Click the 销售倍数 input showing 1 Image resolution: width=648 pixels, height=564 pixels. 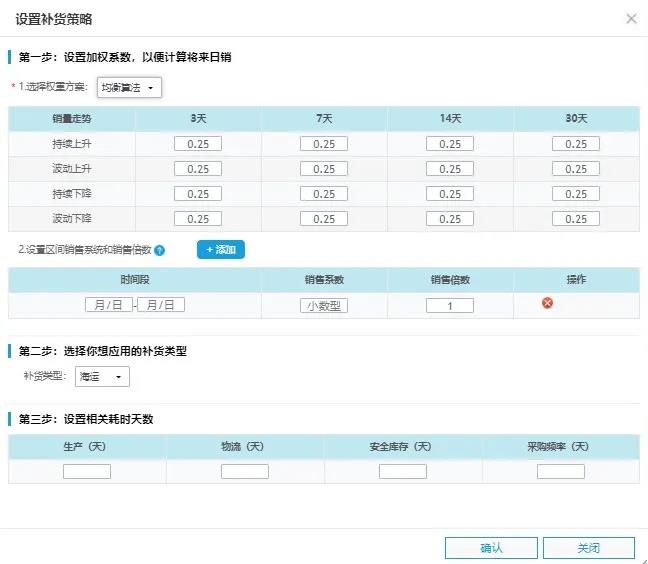[x=450, y=306]
